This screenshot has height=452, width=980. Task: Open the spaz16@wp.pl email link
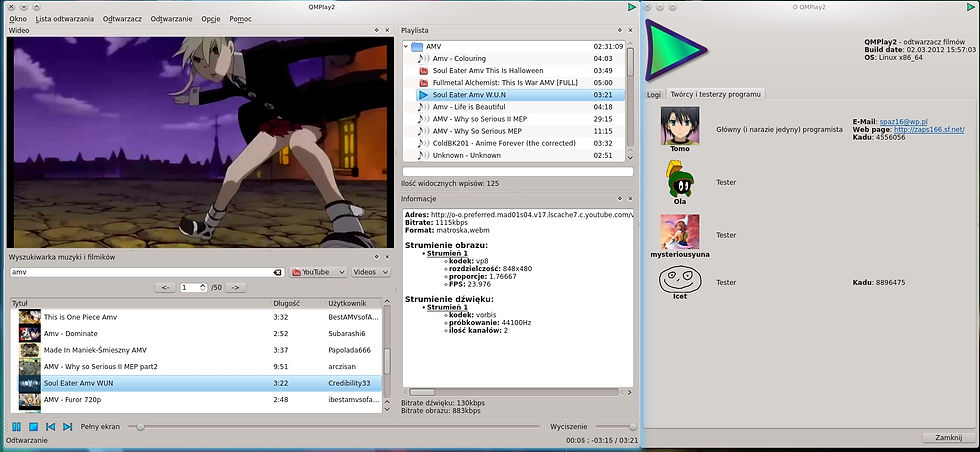point(902,121)
